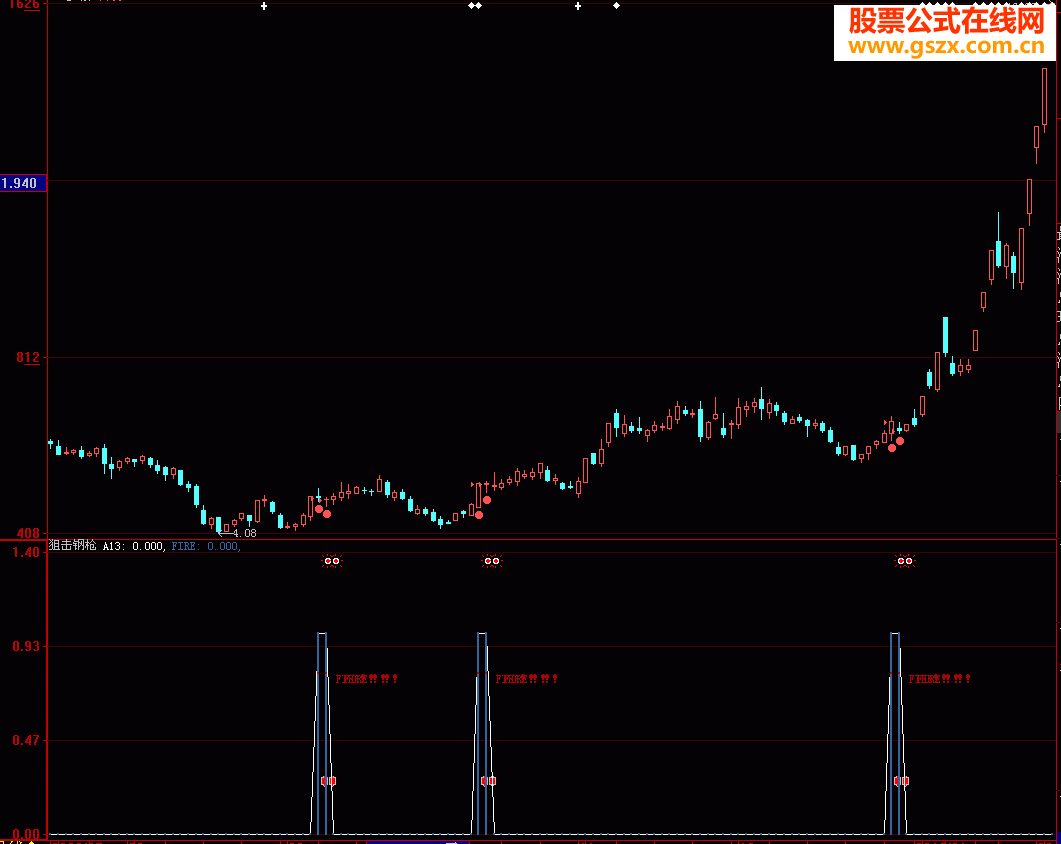
Task: Click red hexagon marker on second FIRE spike
Action: coord(488,781)
